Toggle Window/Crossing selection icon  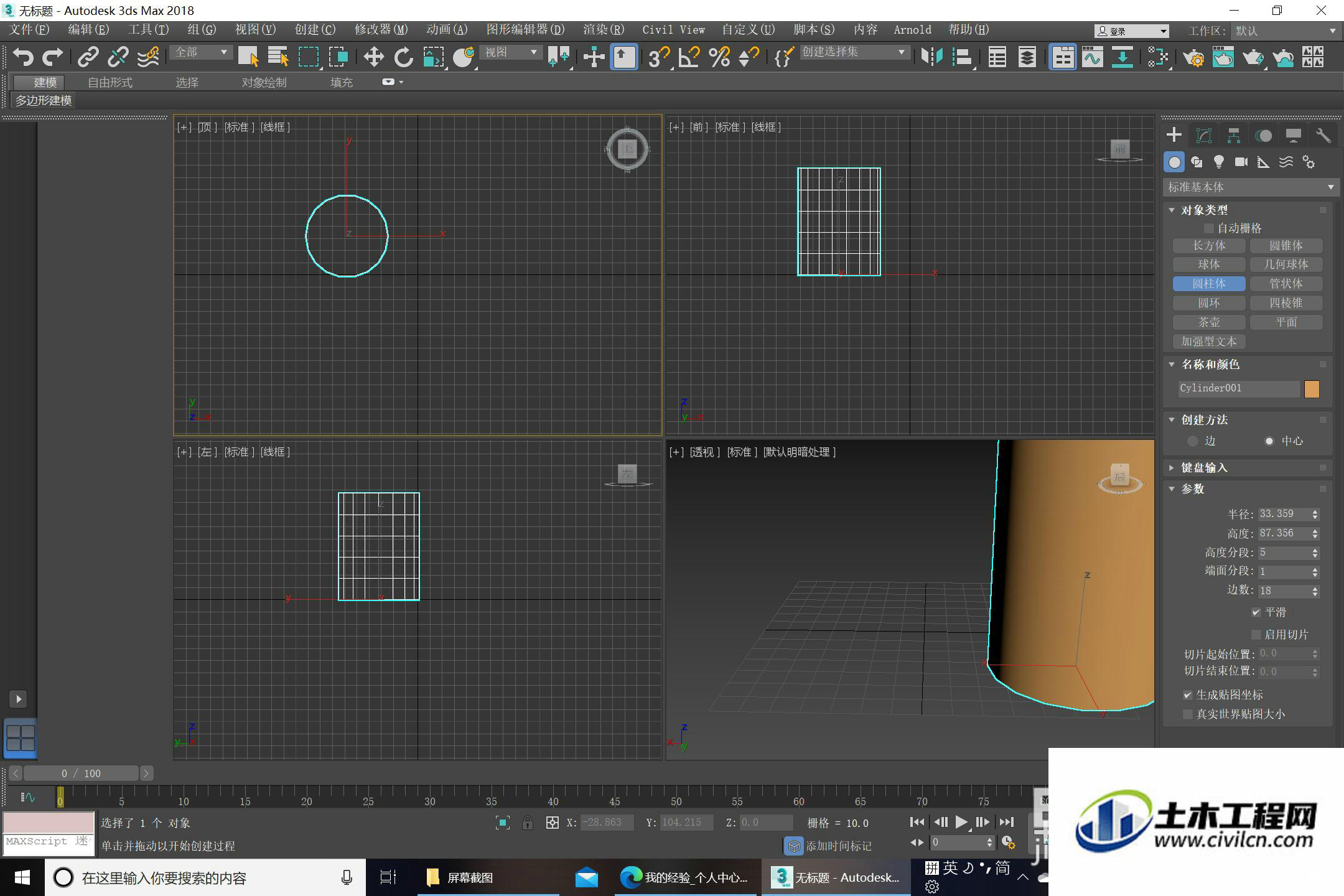click(338, 57)
